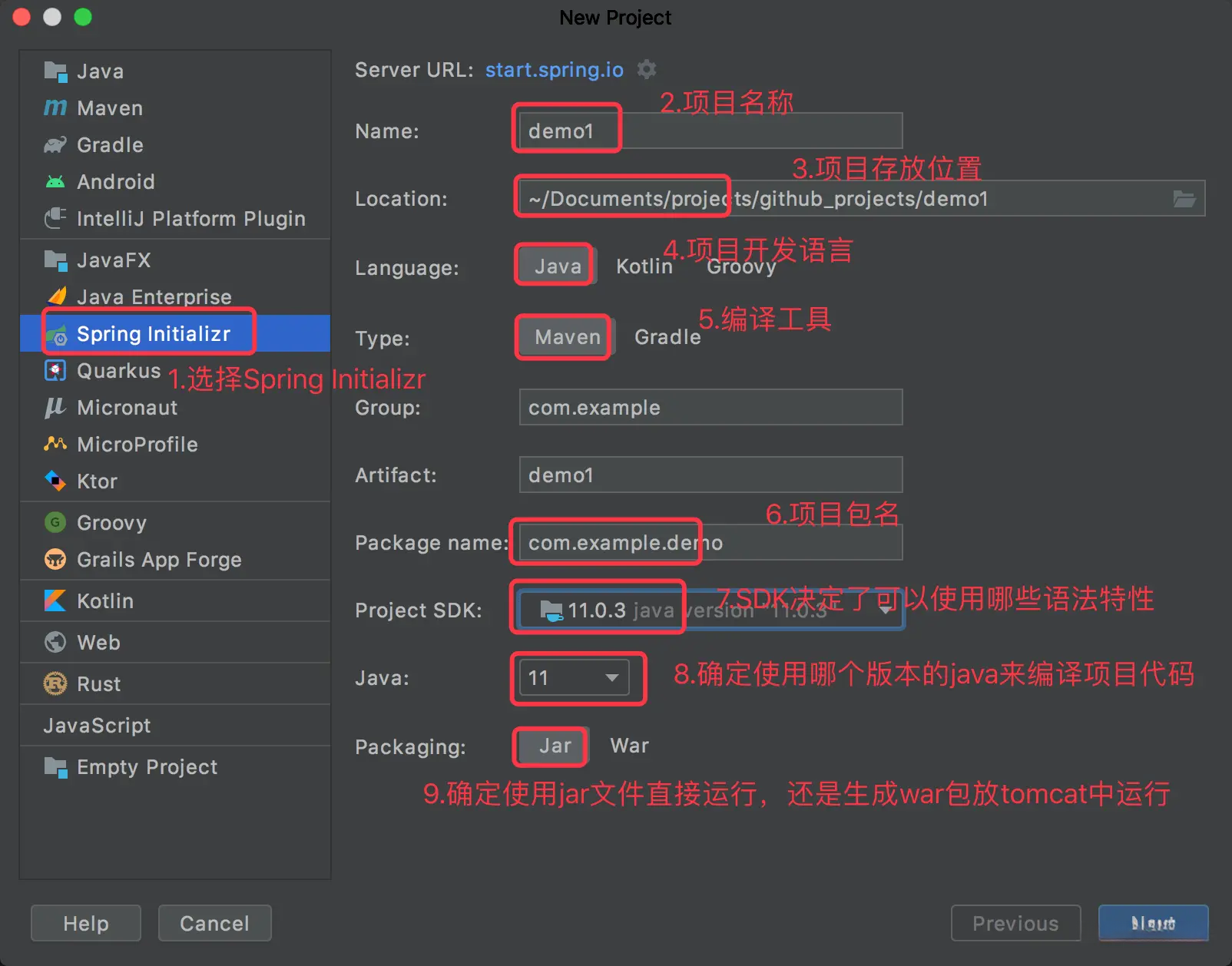
Task: Go back with the Previous button
Action: point(1015,923)
